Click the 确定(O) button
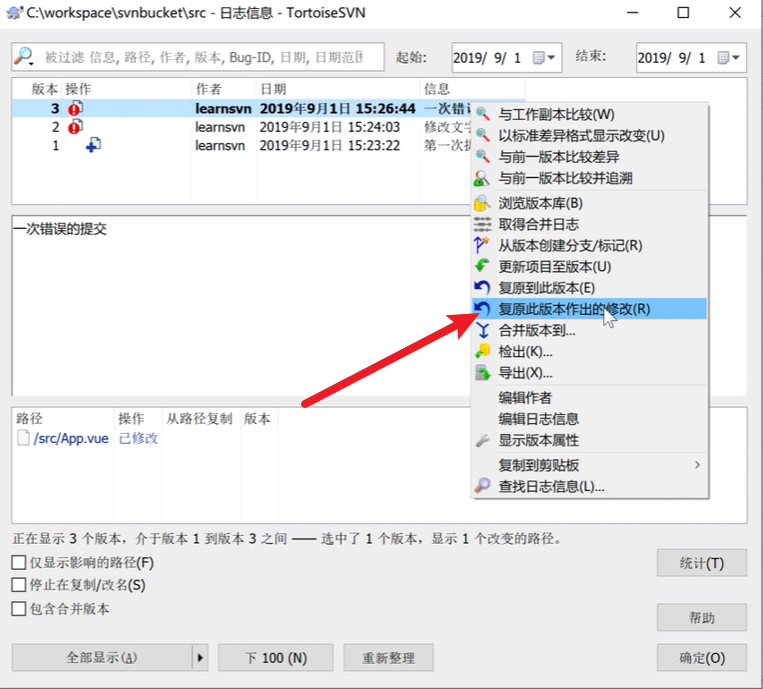 point(701,658)
